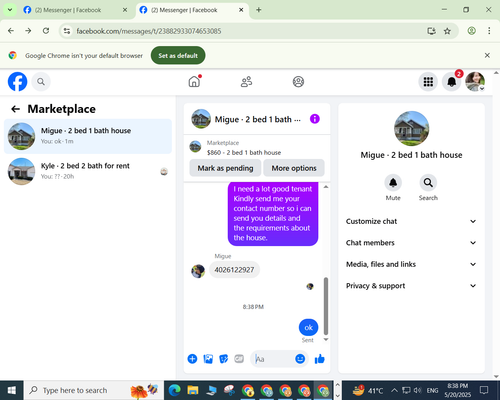Dismiss the default browser notification bar

pos(487,55)
